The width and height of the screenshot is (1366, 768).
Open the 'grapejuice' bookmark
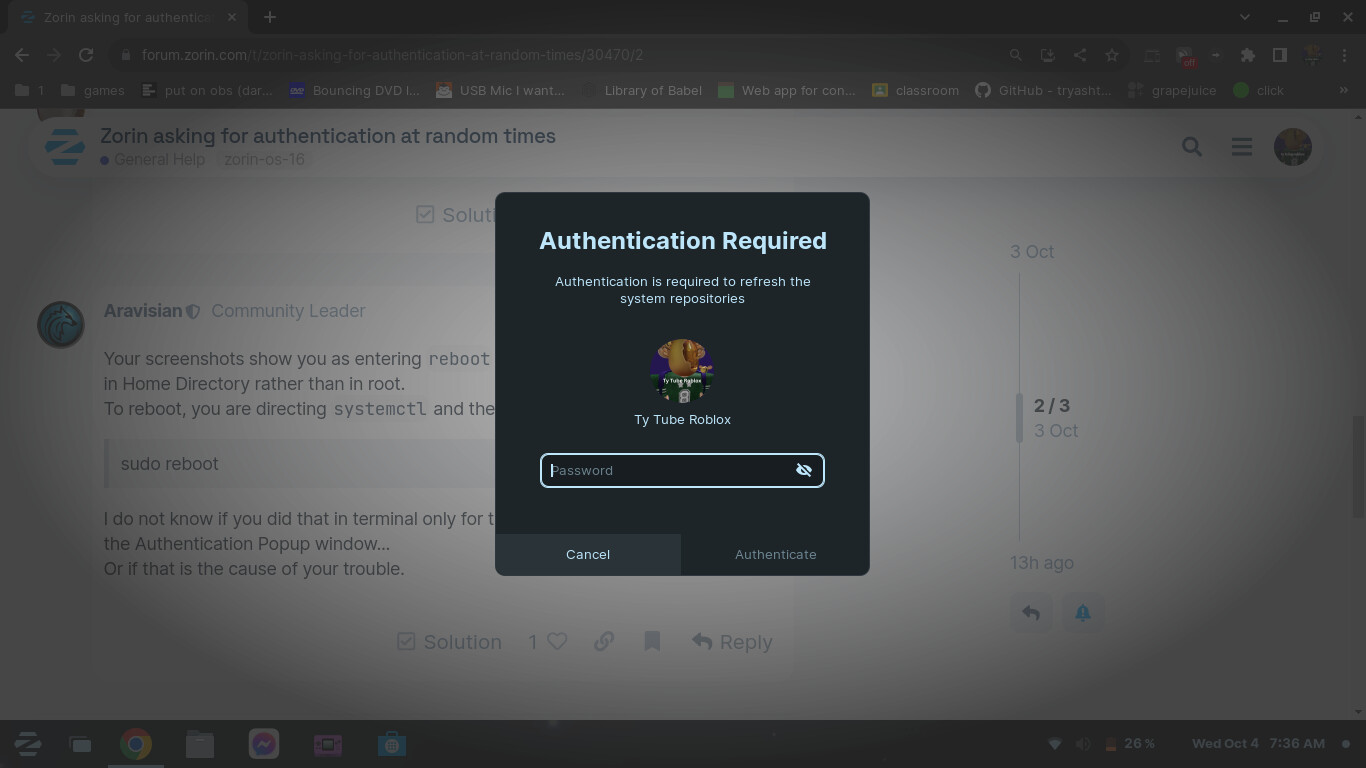[1171, 90]
